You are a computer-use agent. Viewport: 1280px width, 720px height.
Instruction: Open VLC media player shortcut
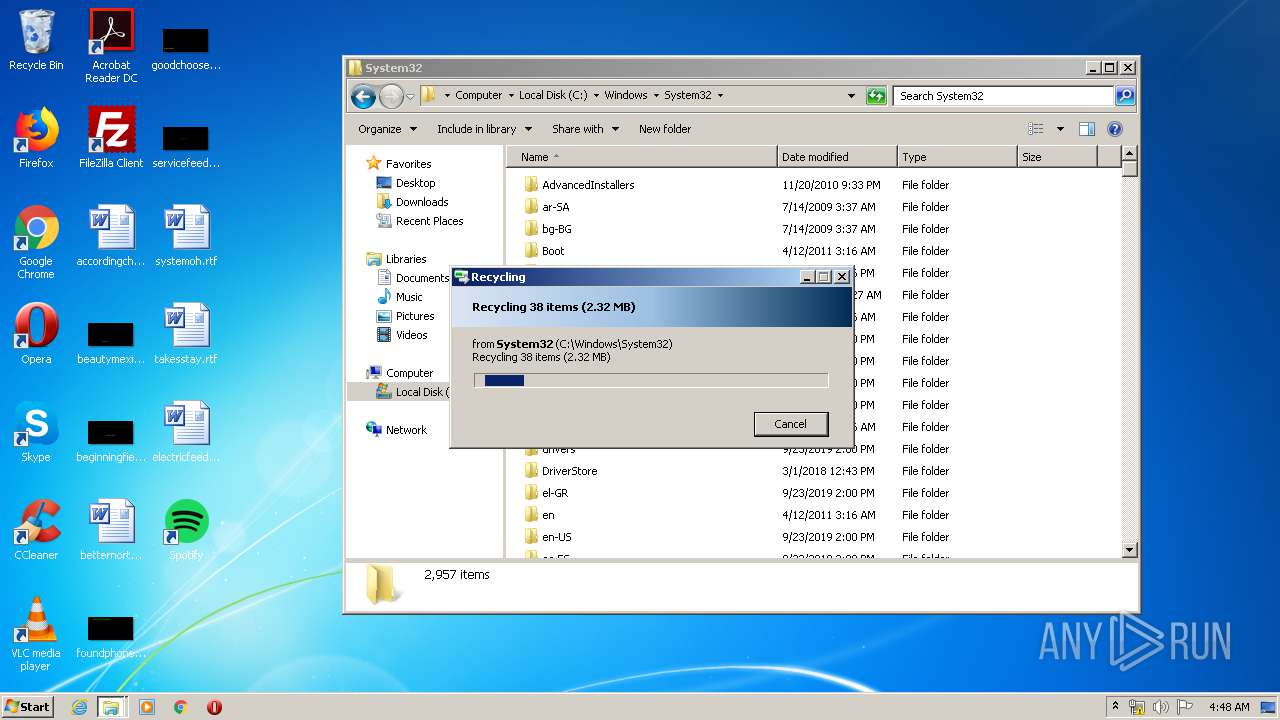point(36,634)
